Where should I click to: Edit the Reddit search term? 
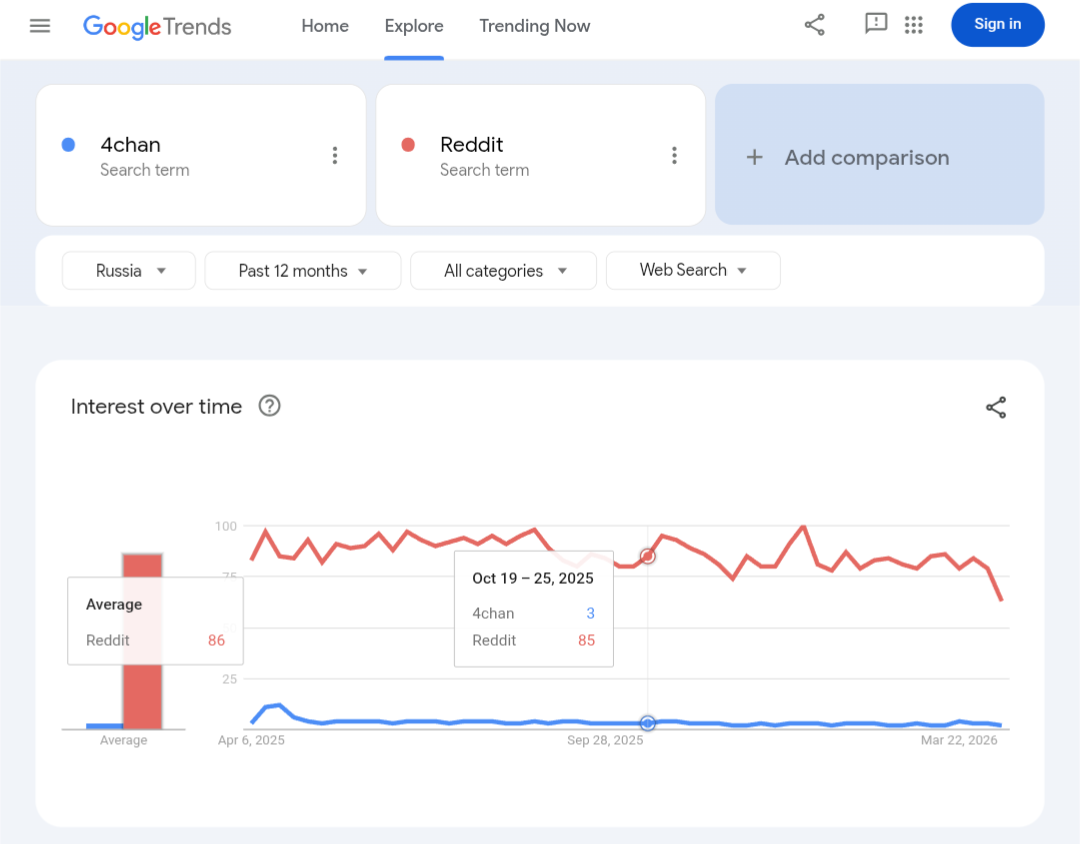(472, 145)
